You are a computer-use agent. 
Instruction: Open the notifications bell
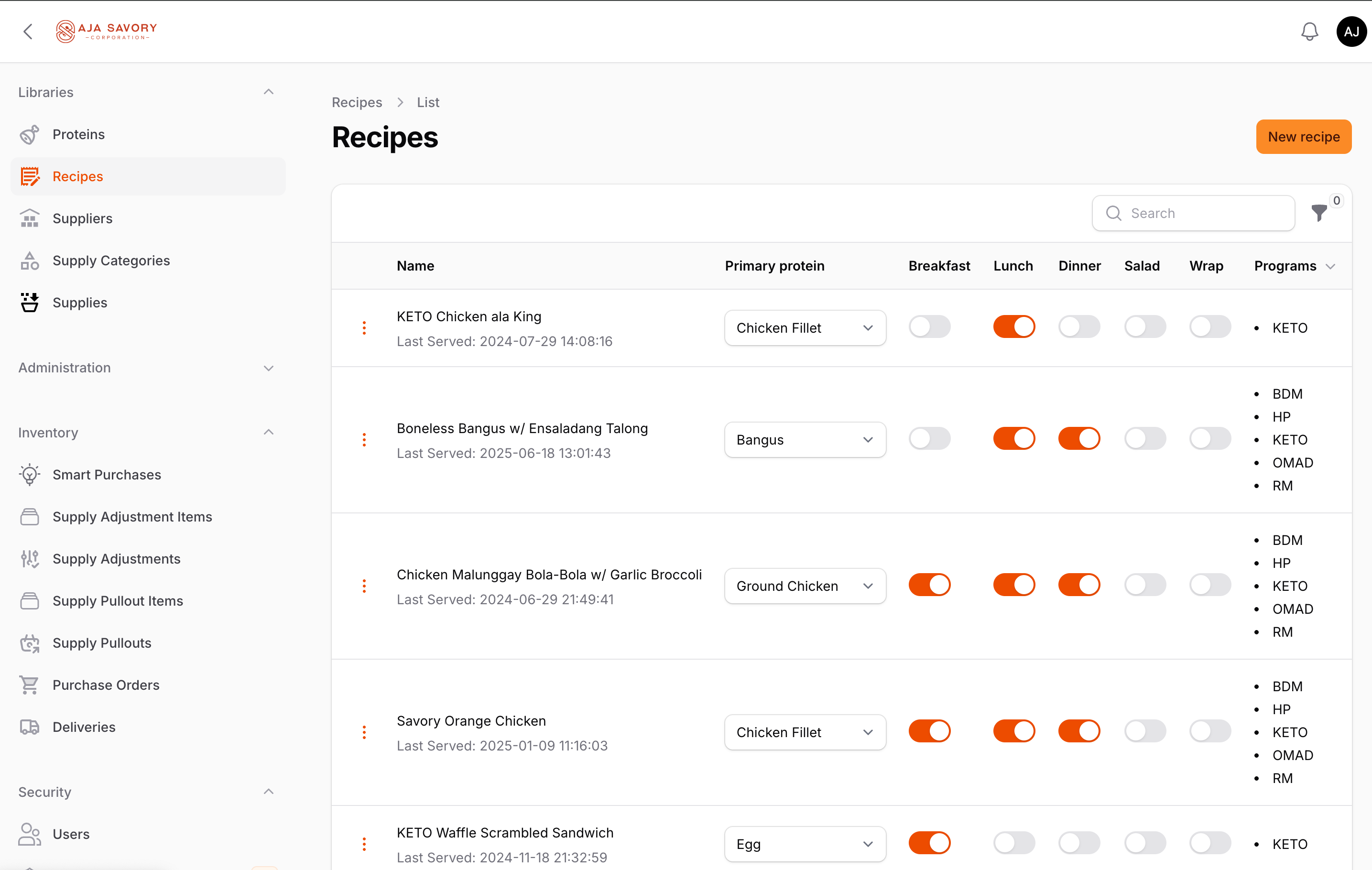1309,32
